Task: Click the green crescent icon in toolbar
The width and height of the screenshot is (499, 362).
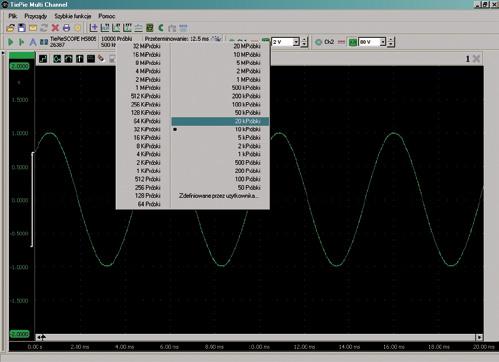Action: 161,28
